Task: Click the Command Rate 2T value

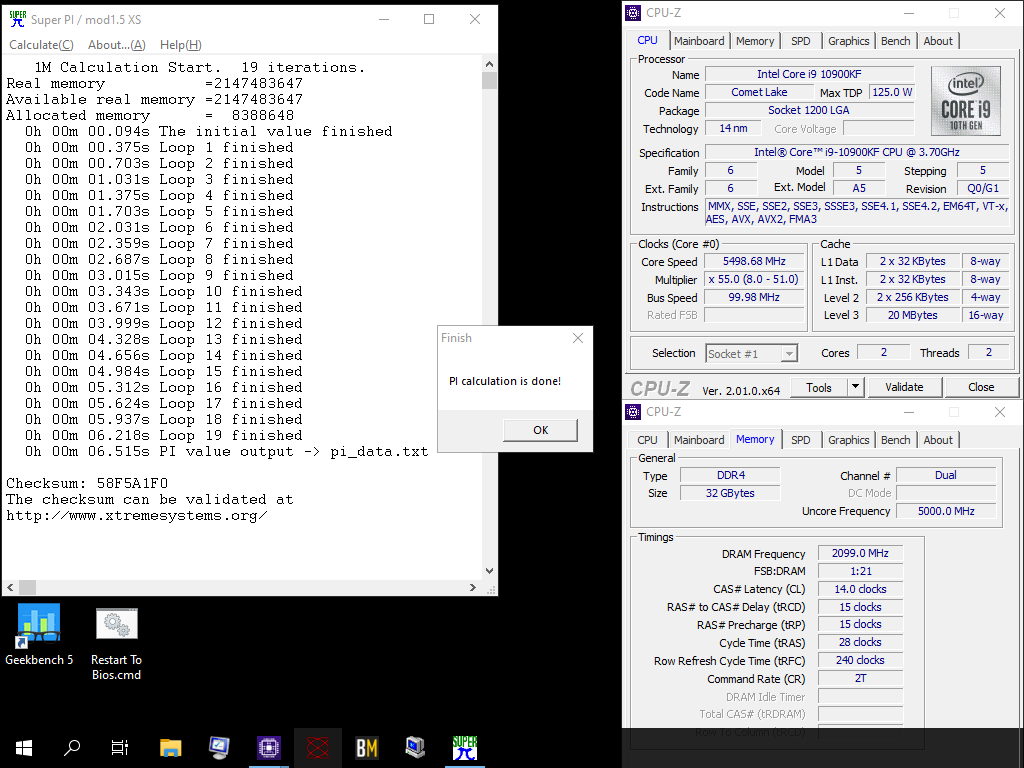Action: [860, 679]
